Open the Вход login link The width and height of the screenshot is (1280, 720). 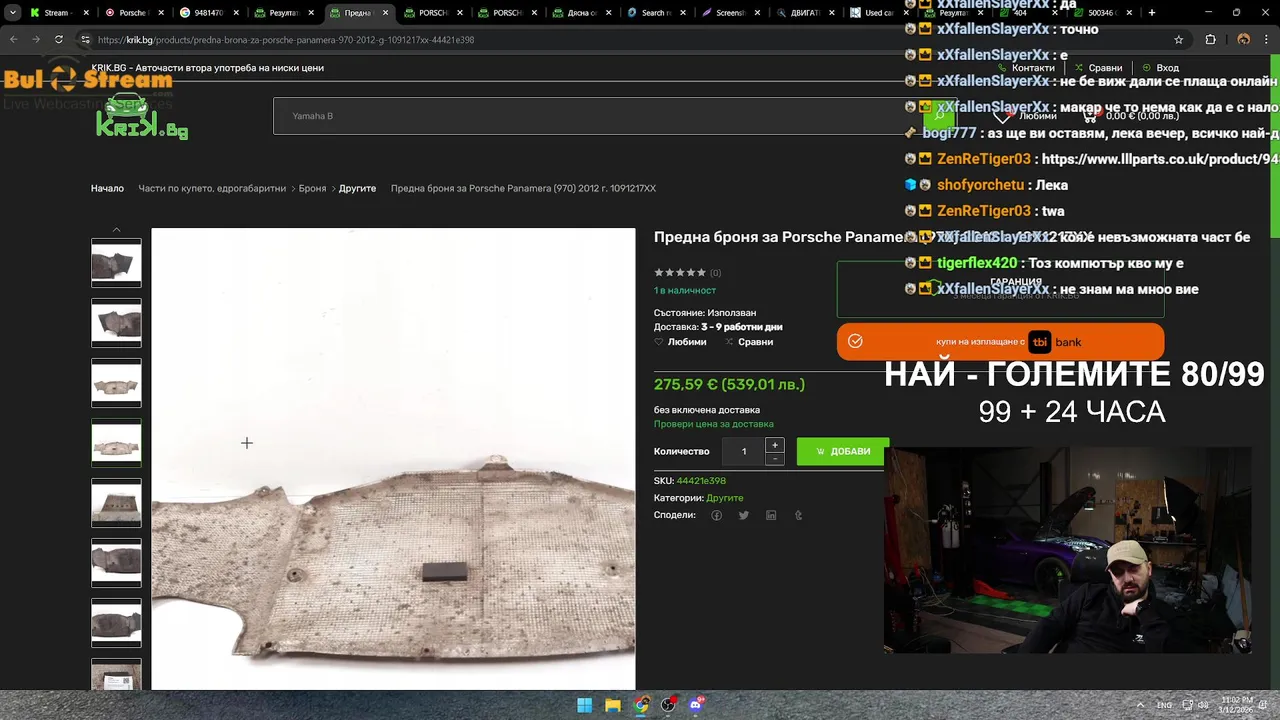pyautogui.click(x=1160, y=68)
